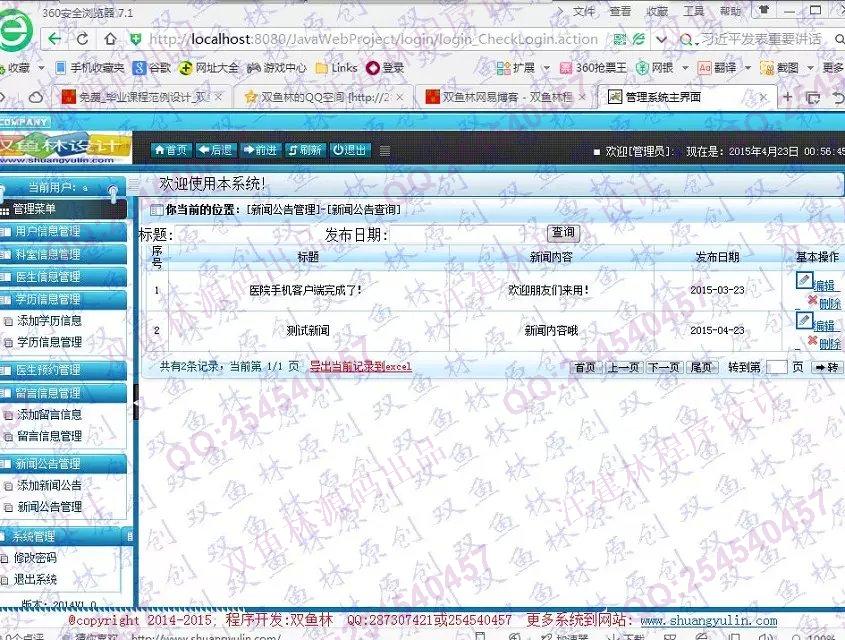This screenshot has width=845, height=640.
Task: Click the 首页 home button in system toolbar
Action: point(171,150)
